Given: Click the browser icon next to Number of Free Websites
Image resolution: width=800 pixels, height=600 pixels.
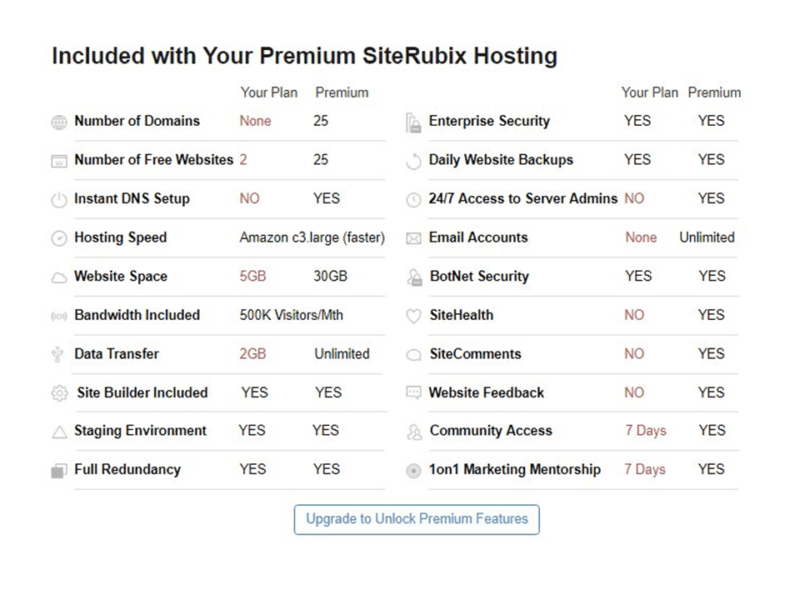Looking at the screenshot, I should pos(59,161).
